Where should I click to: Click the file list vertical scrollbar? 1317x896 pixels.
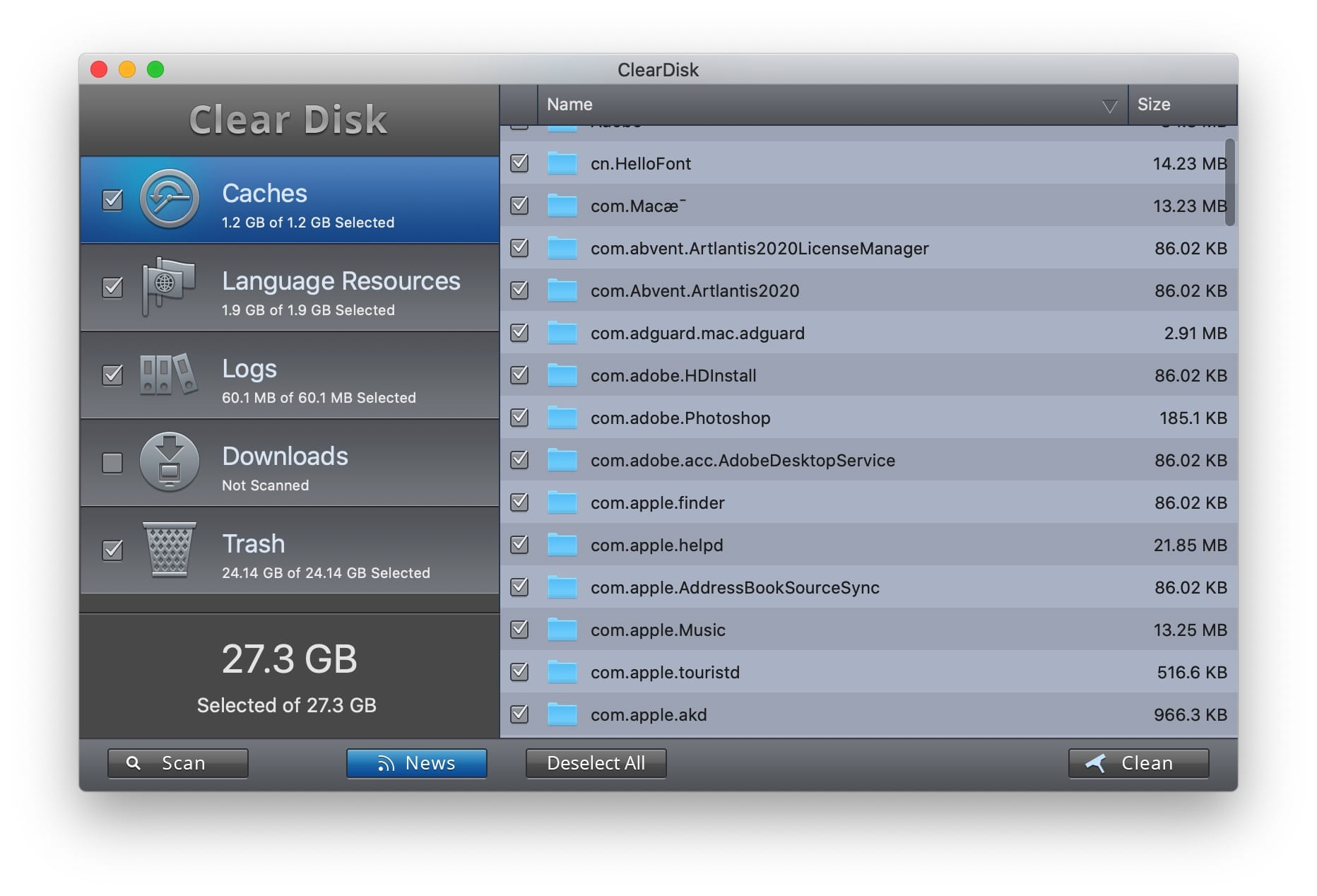[x=1230, y=182]
